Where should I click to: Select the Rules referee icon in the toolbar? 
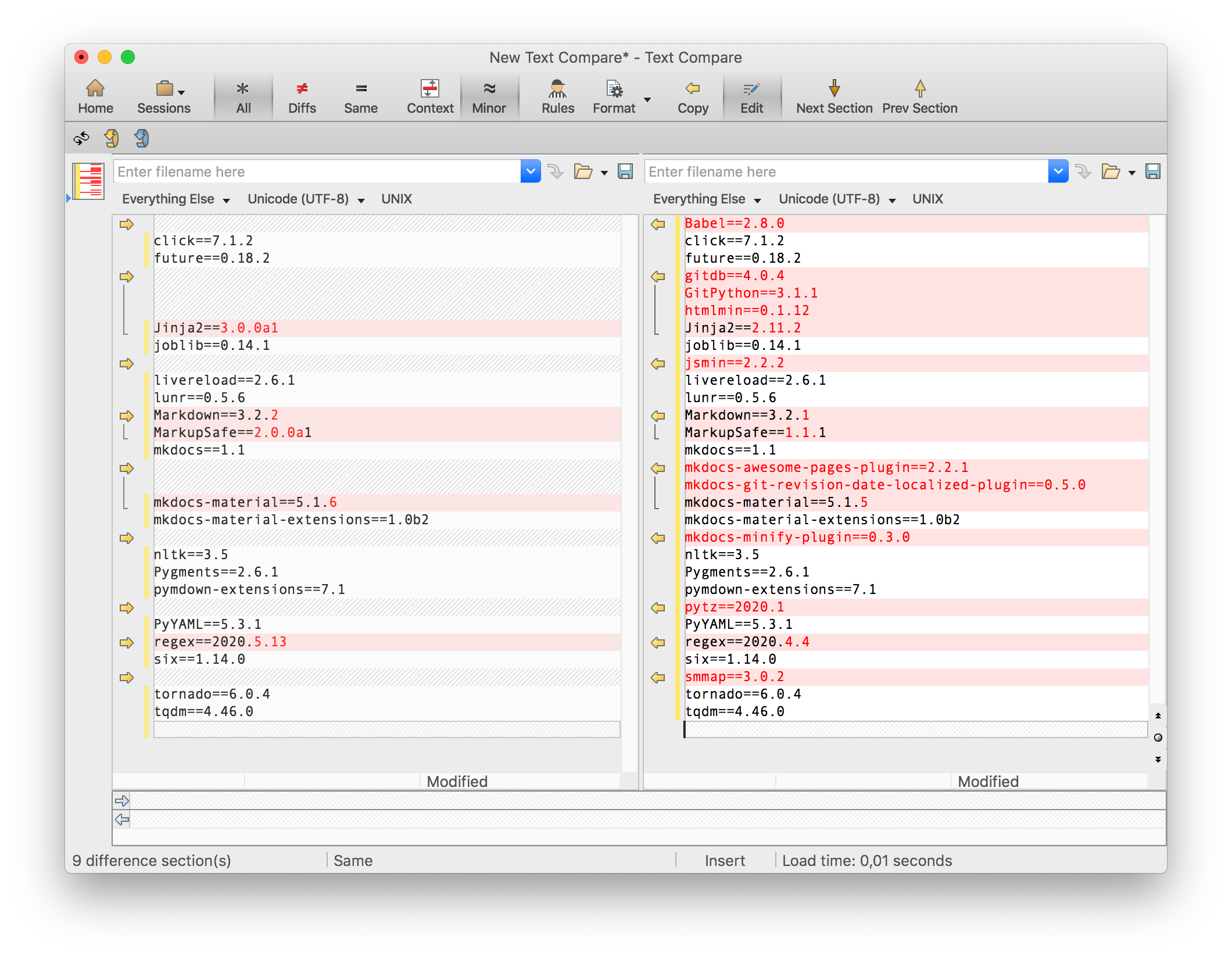click(557, 96)
